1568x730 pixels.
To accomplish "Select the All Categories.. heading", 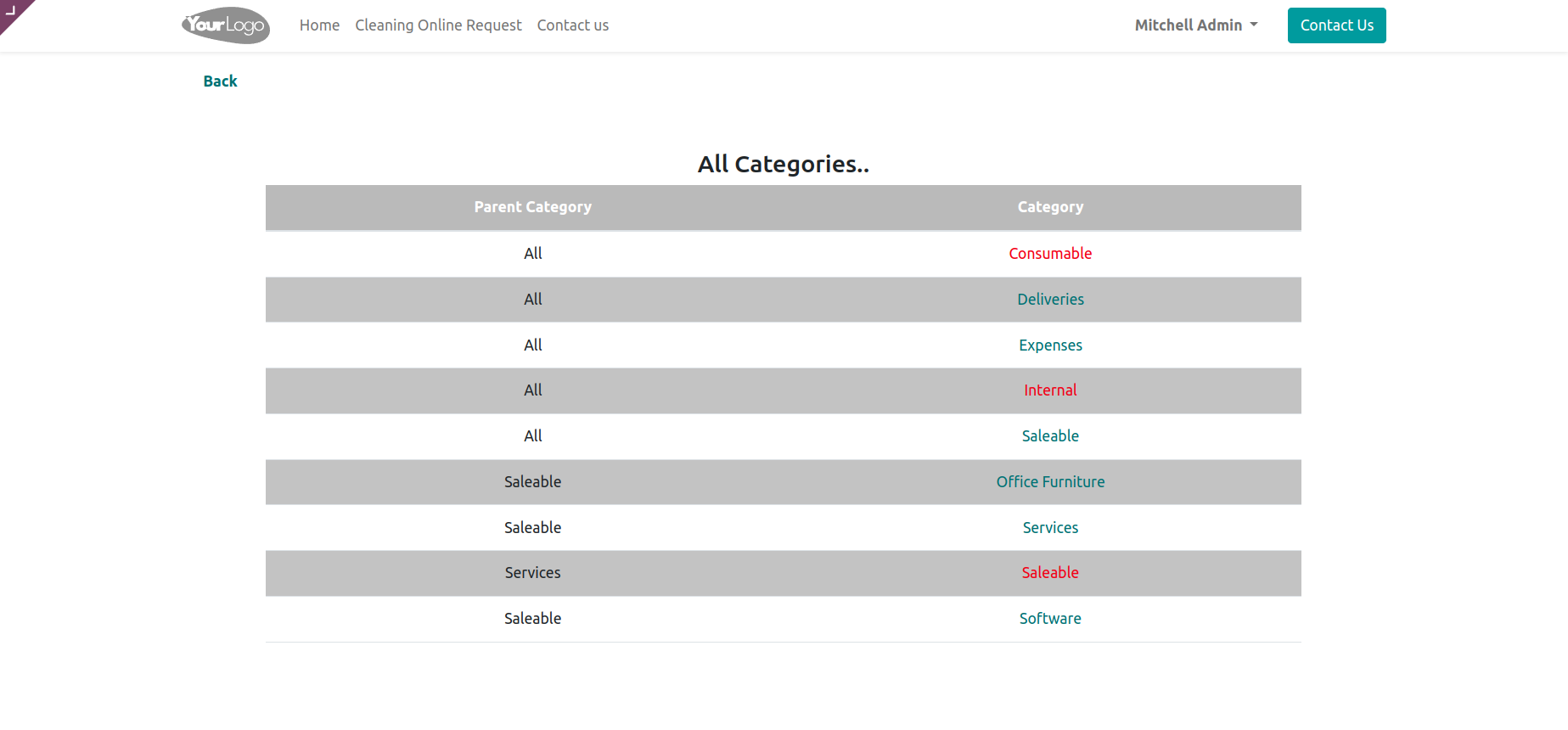I will click(x=783, y=164).
